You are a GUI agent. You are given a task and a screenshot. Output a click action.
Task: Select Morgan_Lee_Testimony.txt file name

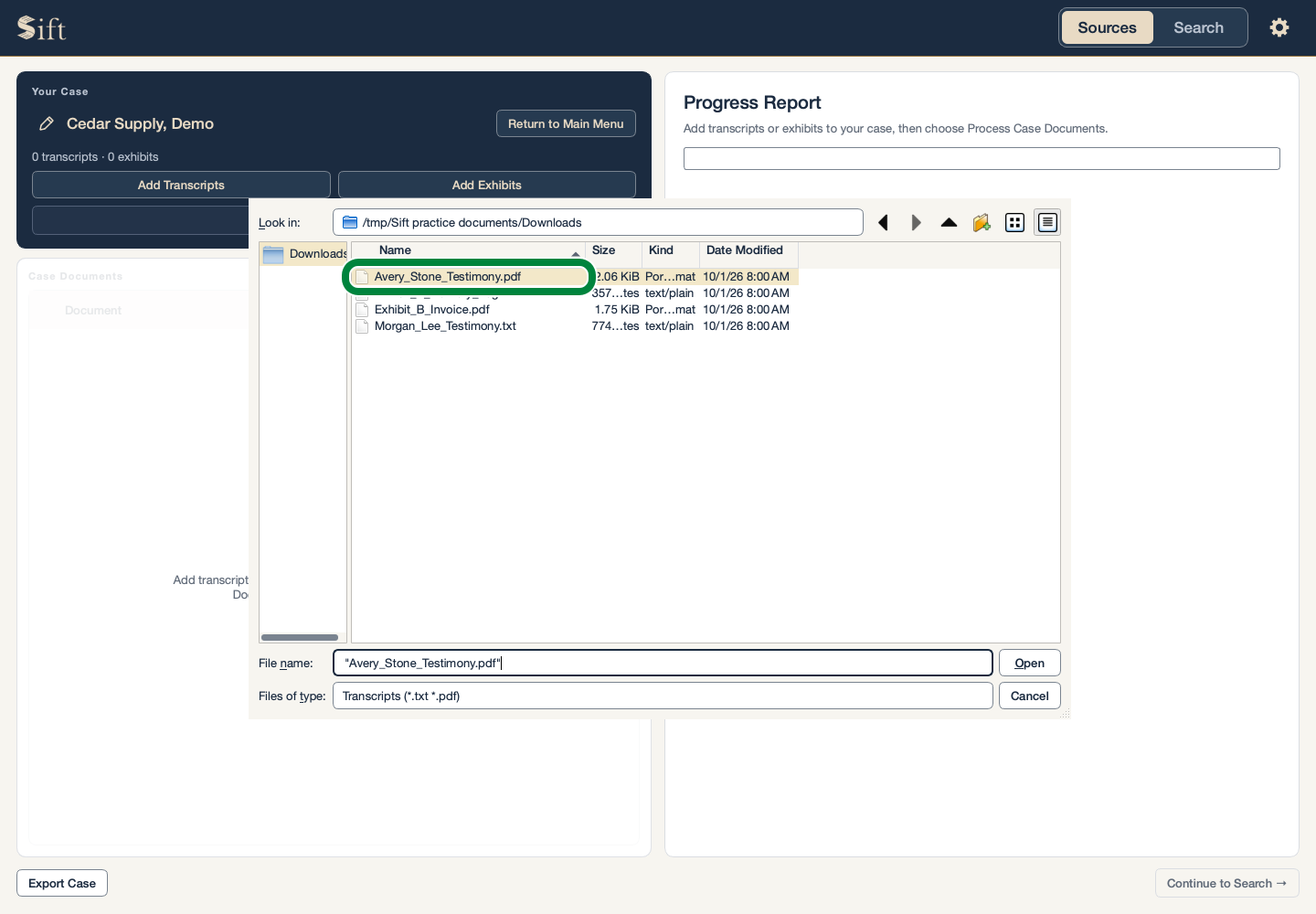click(x=445, y=326)
